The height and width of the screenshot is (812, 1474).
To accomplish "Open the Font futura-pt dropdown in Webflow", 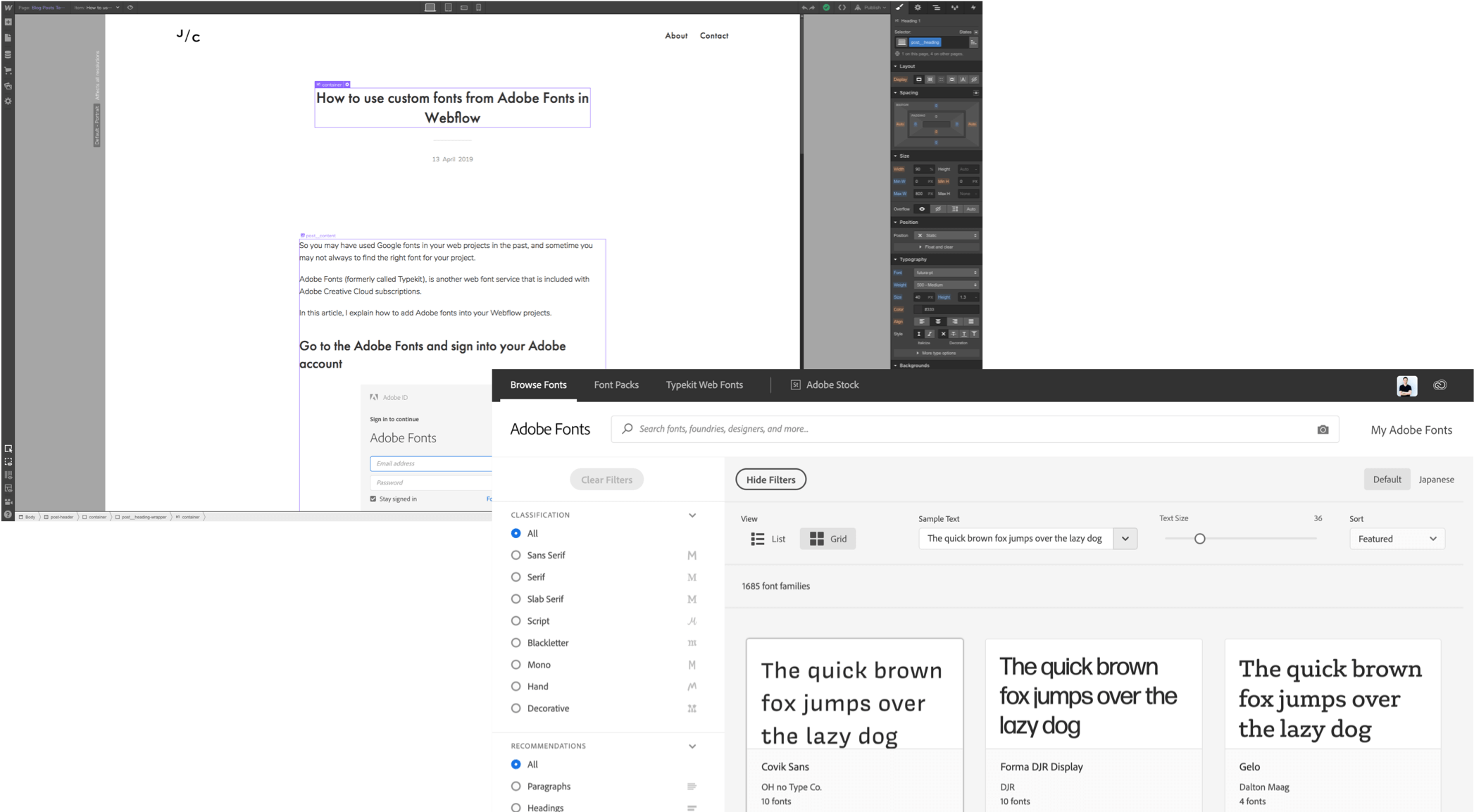I will (946, 273).
